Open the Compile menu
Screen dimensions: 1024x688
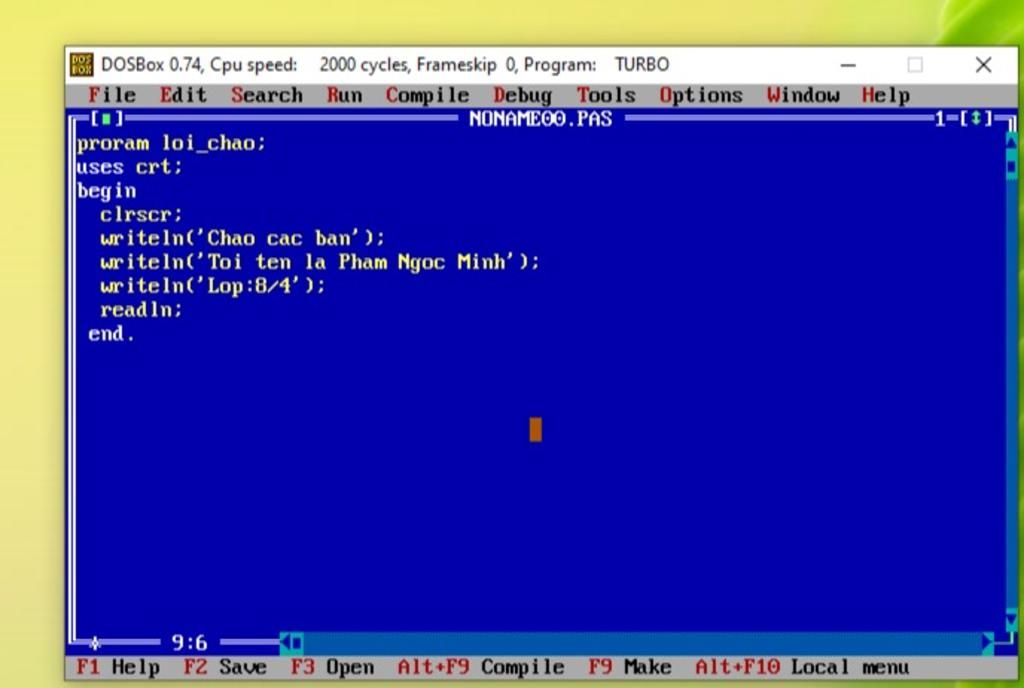tap(427, 95)
